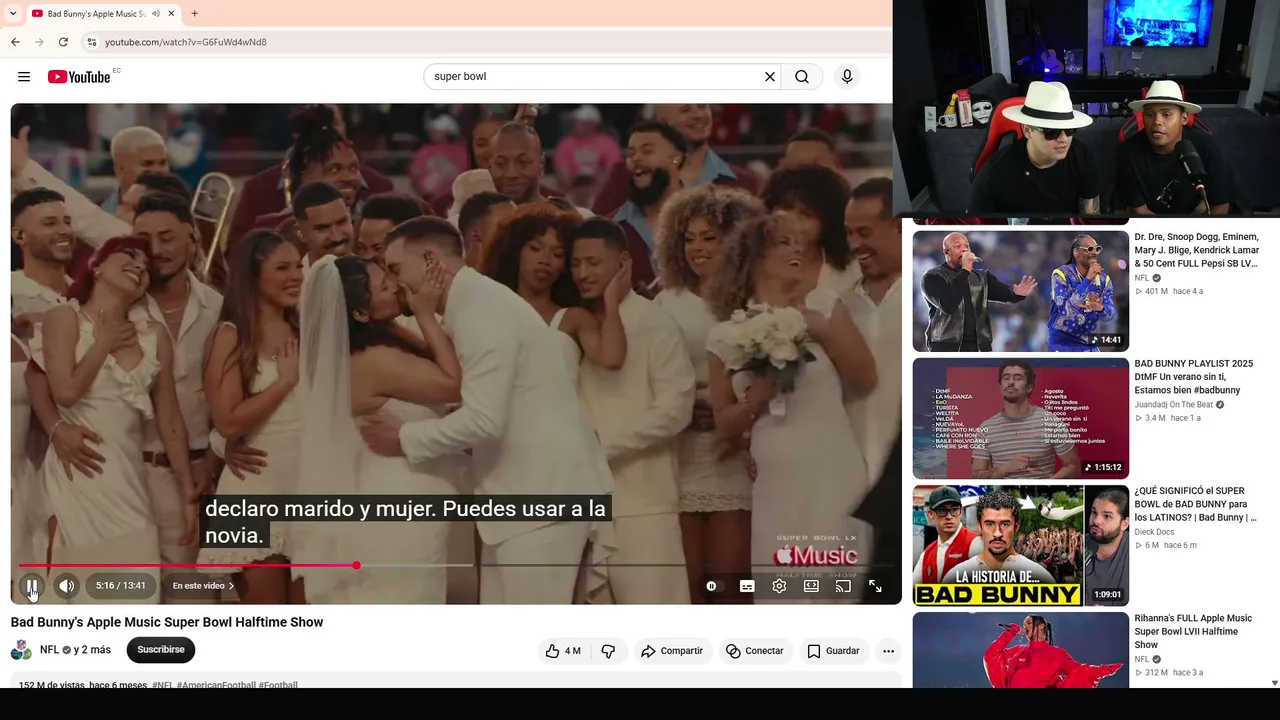
Task: Dislike the video
Action: [x=608, y=651]
